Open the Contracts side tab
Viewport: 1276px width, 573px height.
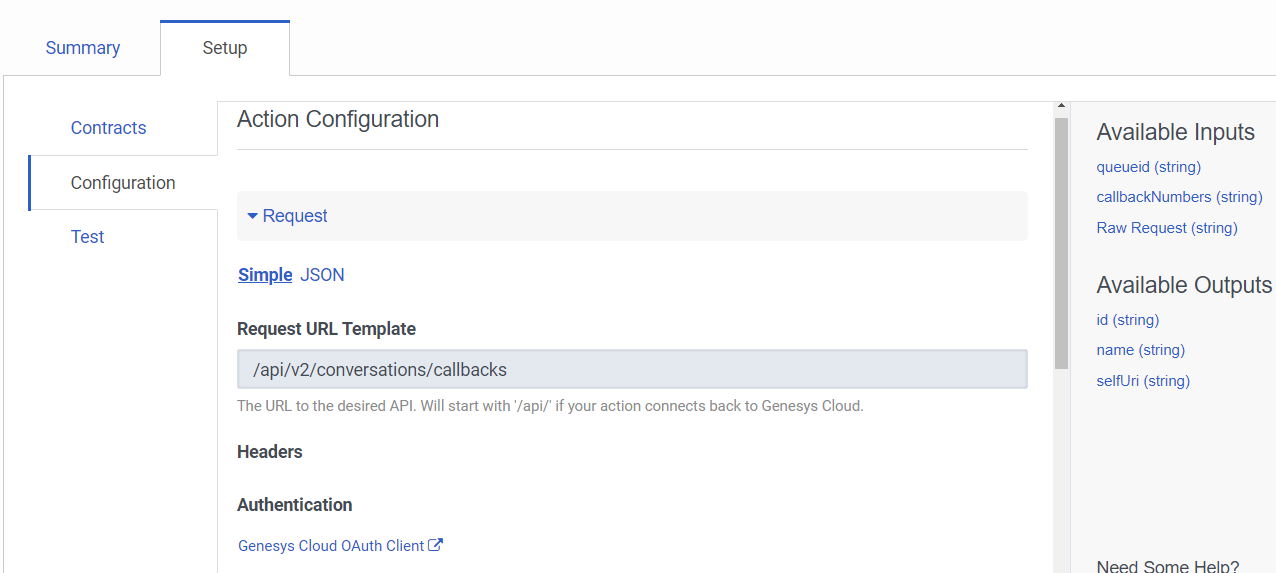(108, 128)
